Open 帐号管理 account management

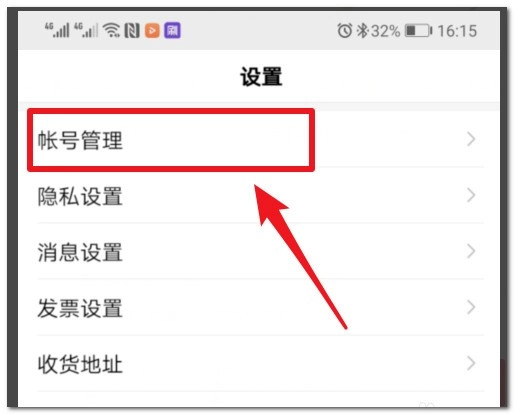(x=259, y=140)
